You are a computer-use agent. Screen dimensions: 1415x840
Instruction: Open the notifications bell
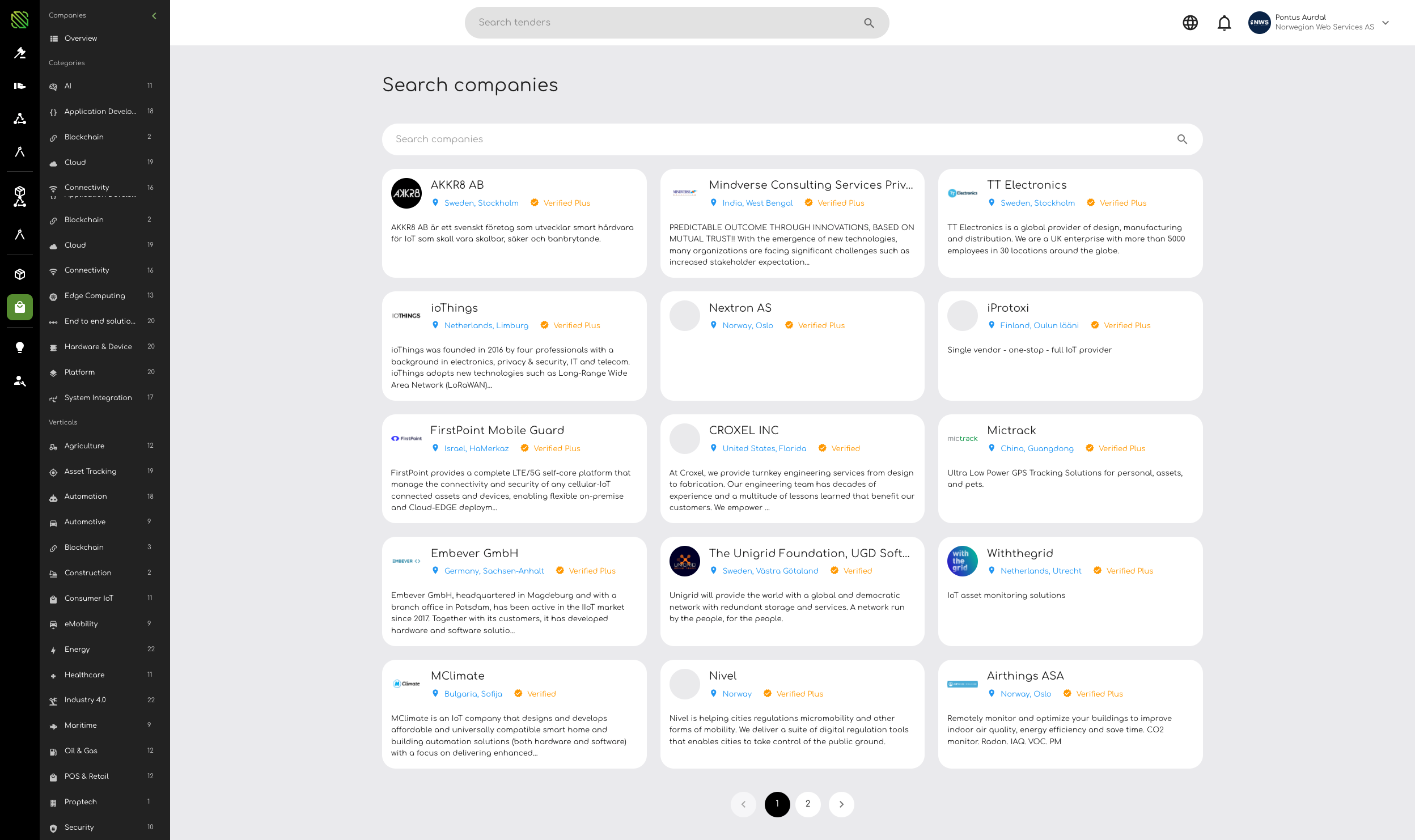coord(1224,23)
